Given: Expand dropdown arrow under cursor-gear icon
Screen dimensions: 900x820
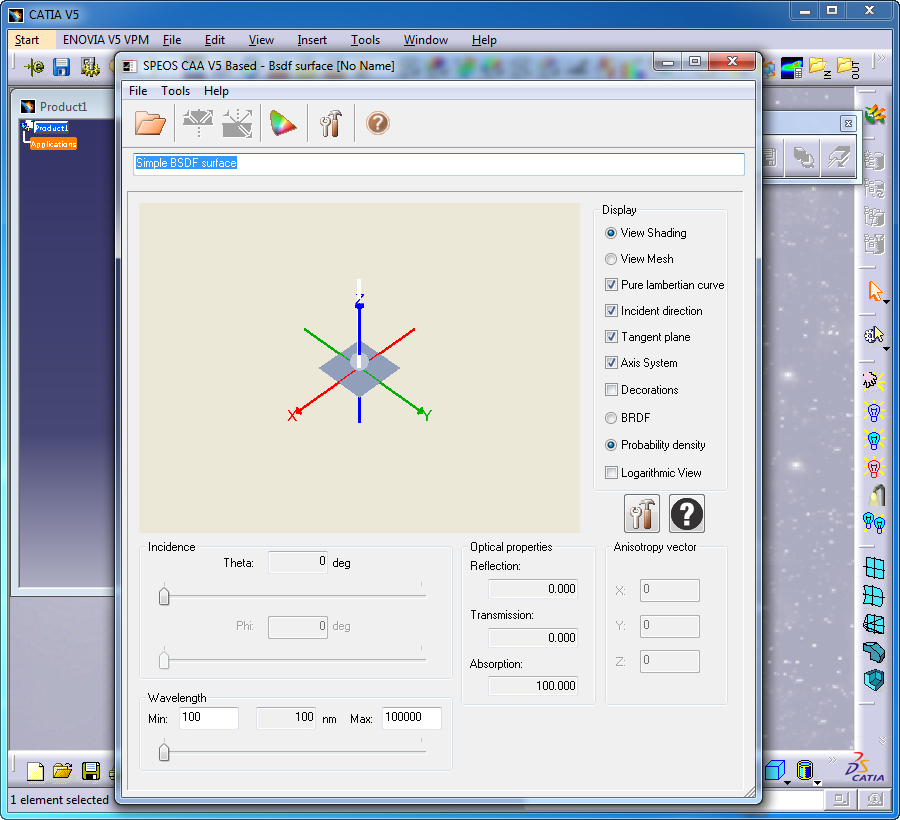Looking at the screenshot, I should [887, 349].
